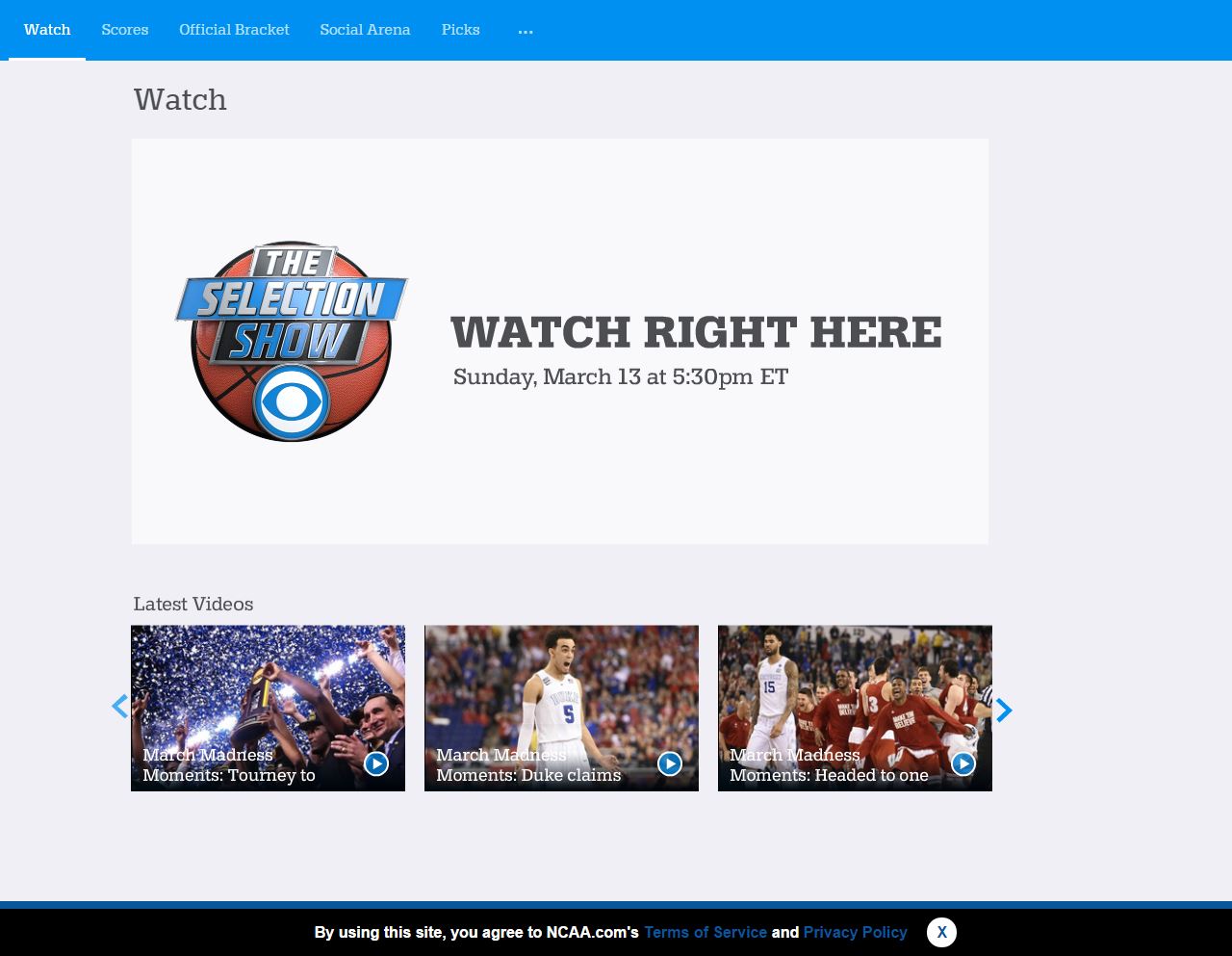Viewport: 1232px width, 956px height.
Task: Open the Duke number 5 player thumbnail
Action: point(561,708)
